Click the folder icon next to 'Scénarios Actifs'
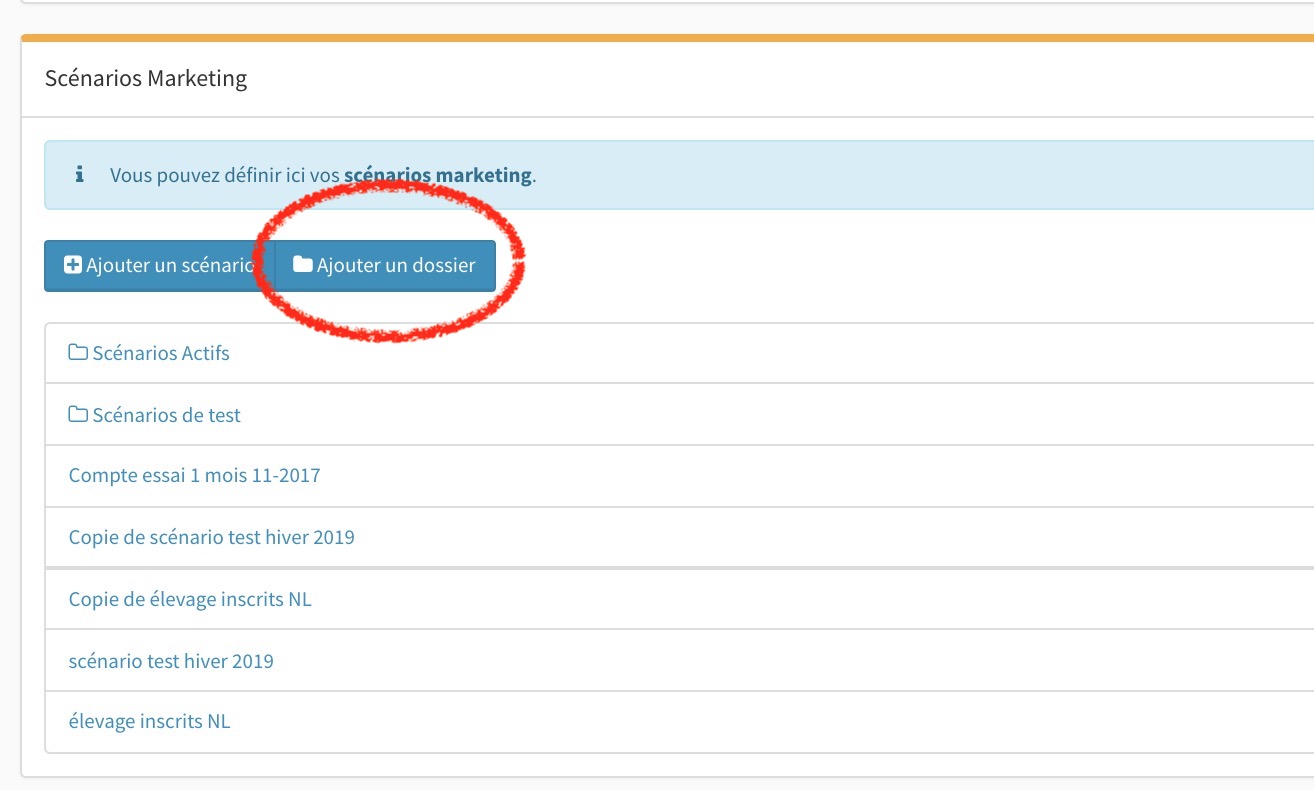This screenshot has height=790, width=1314. [x=78, y=352]
